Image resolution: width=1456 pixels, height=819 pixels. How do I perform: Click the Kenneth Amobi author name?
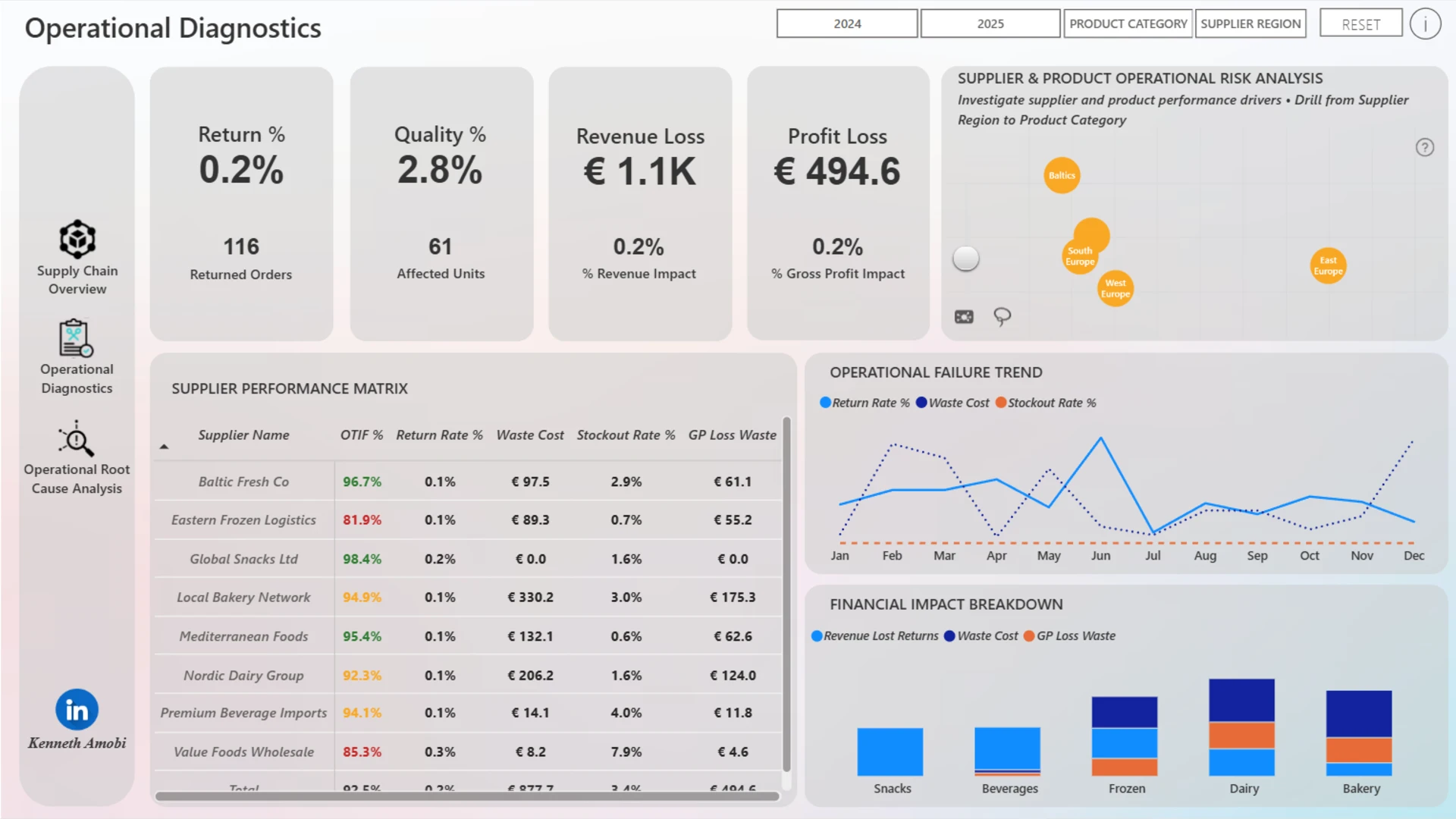click(77, 743)
